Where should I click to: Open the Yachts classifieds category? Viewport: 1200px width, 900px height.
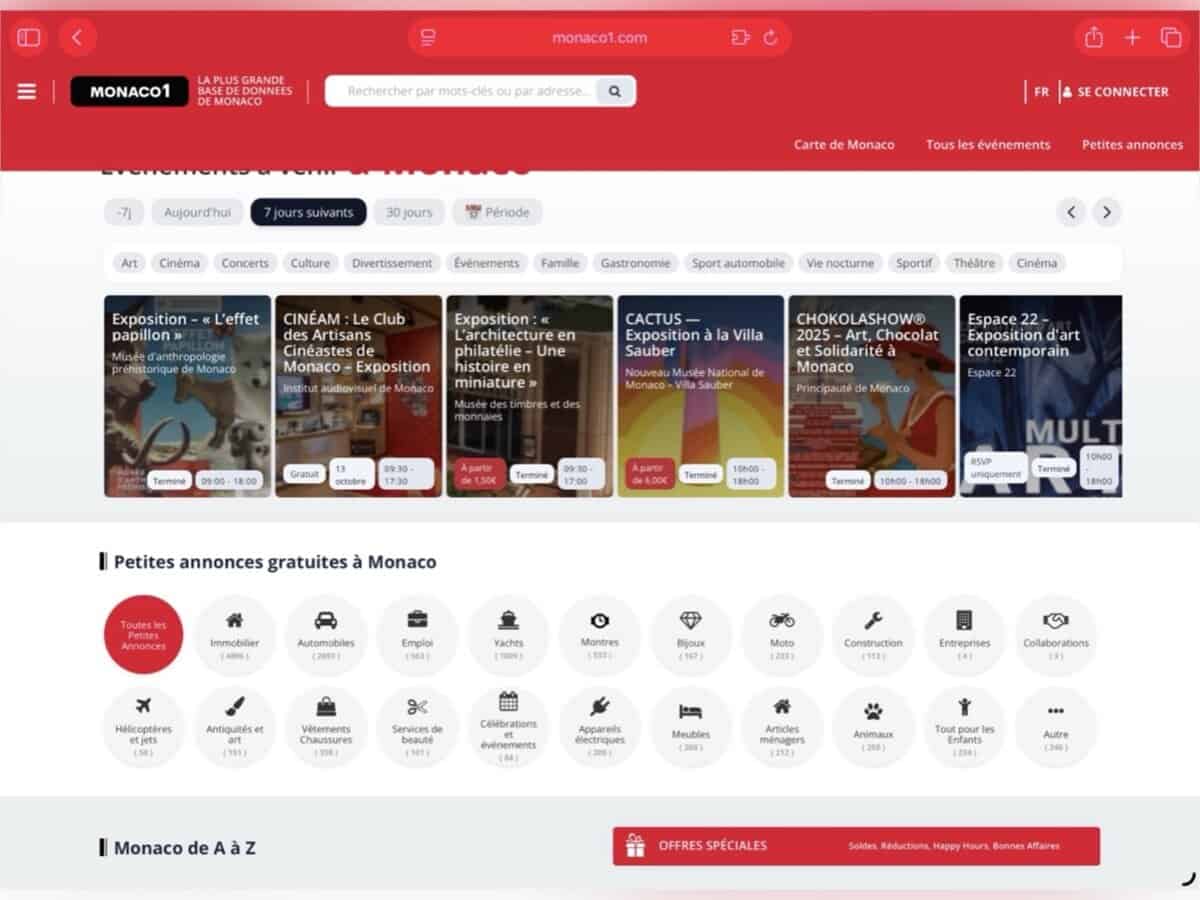pyautogui.click(x=508, y=635)
